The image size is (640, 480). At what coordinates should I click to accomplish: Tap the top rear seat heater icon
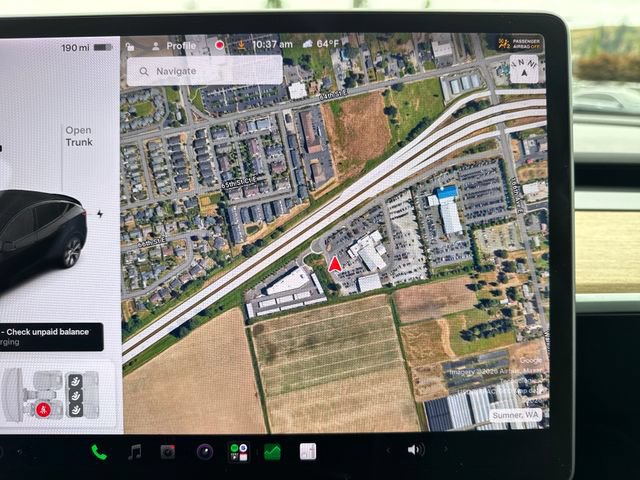pyautogui.click(x=75, y=382)
